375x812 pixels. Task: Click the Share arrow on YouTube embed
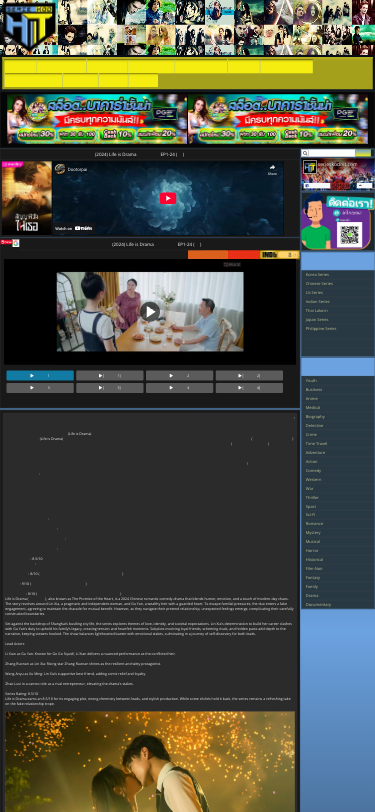[272, 169]
